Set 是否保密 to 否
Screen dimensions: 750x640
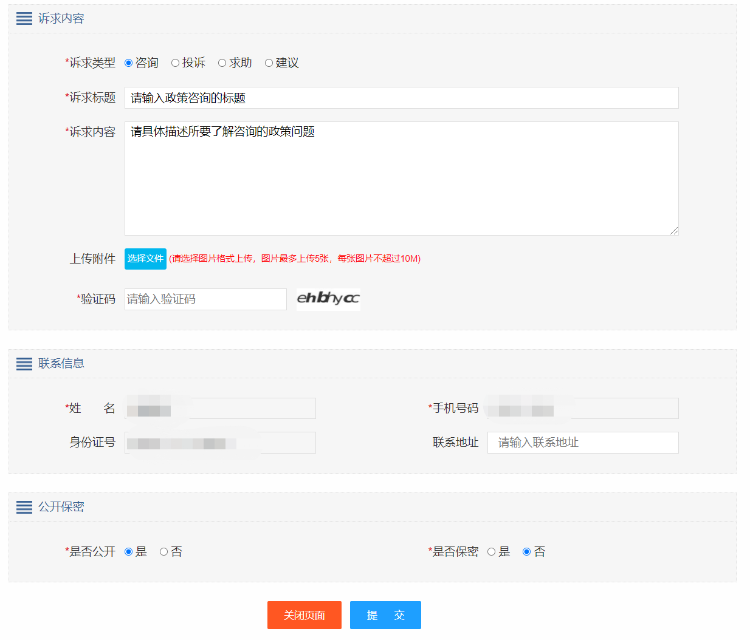click(527, 551)
